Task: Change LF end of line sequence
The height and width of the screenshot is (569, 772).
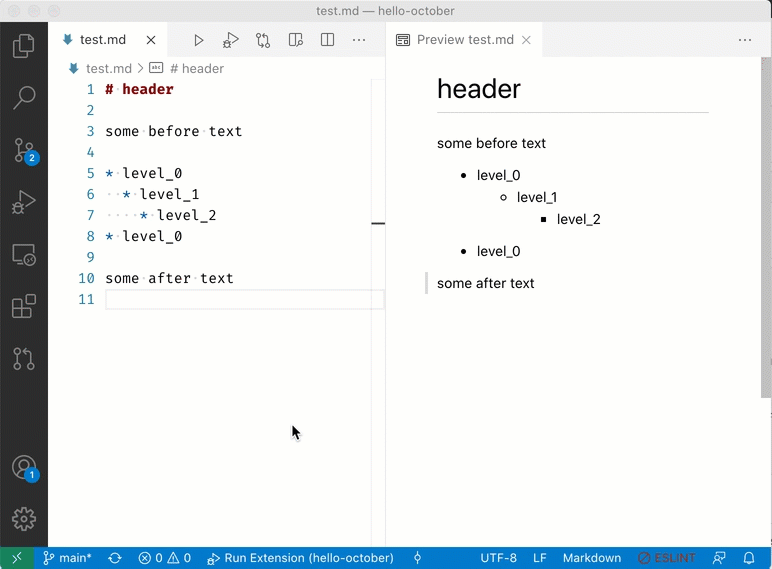Action: pyautogui.click(x=540, y=558)
